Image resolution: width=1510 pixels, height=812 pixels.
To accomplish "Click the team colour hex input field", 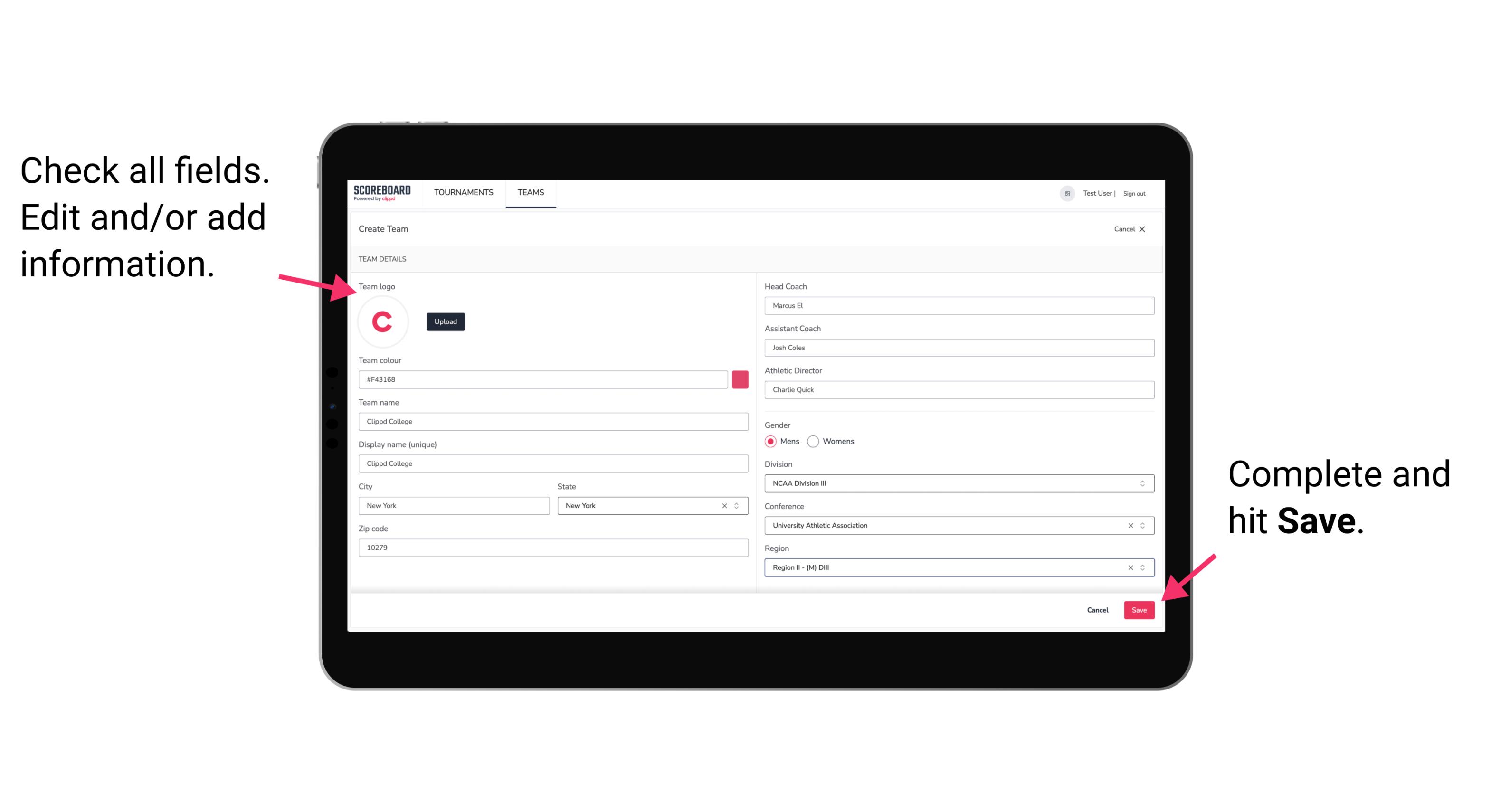I will [543, 379].
